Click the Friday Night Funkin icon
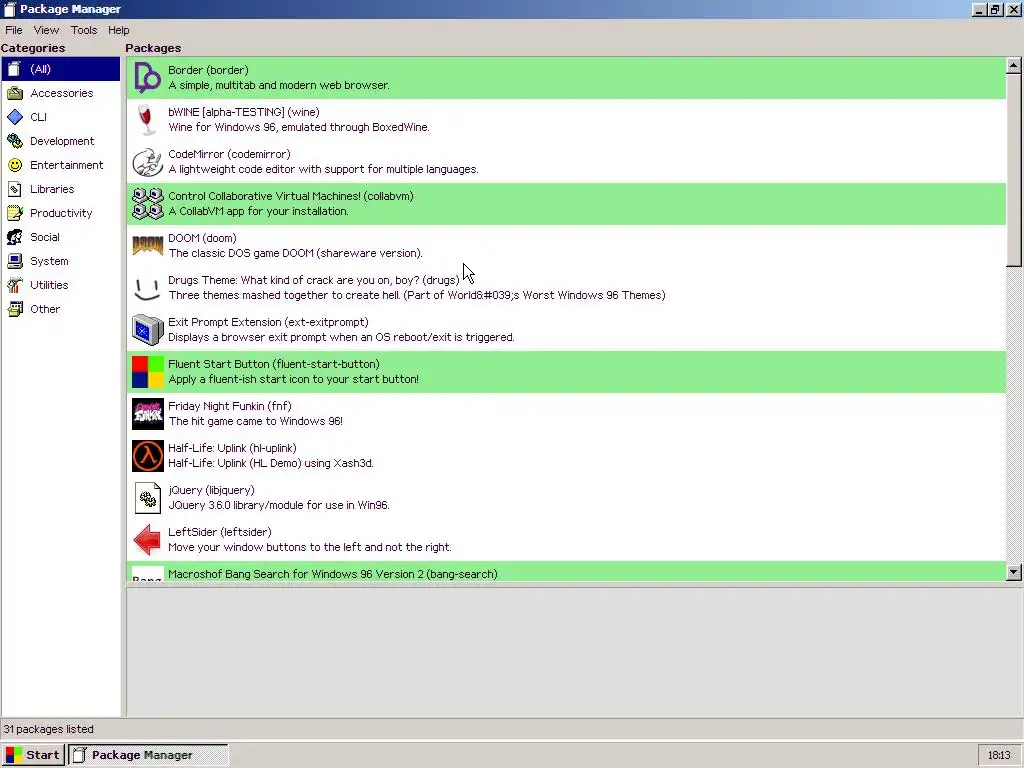 click(x=148, y=414)
